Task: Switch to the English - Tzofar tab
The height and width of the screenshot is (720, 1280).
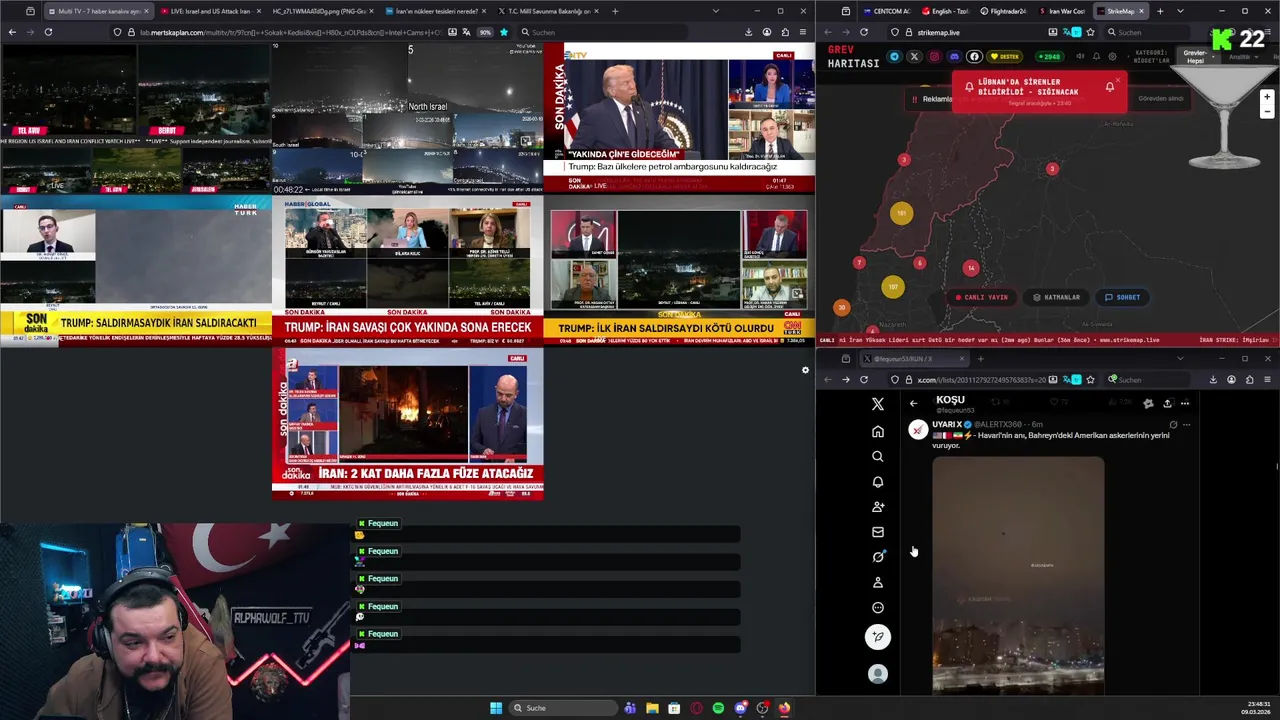Action: (947, 11)
